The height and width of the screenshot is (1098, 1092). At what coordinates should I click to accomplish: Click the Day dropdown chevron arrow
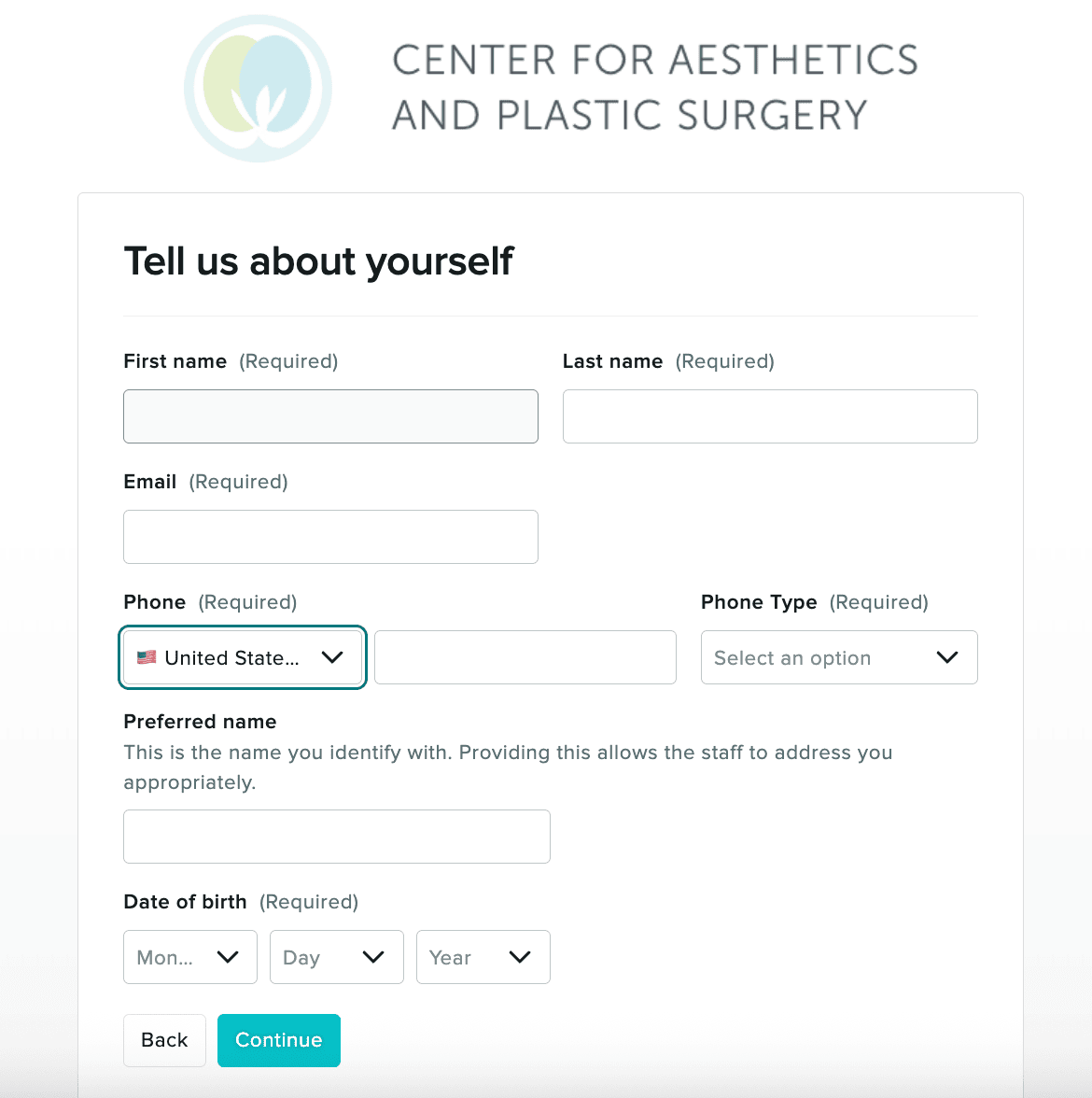(x=373, y=957)
